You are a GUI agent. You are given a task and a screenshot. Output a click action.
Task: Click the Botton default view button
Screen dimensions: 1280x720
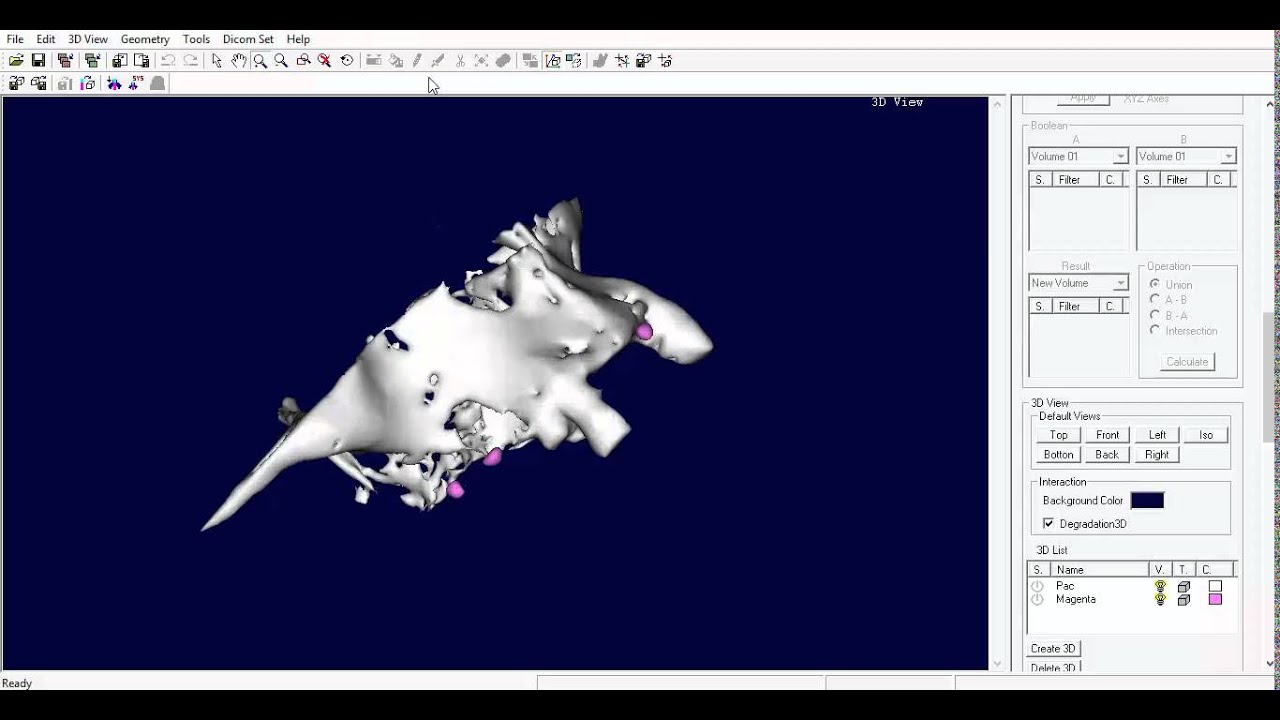(1059, 454)
